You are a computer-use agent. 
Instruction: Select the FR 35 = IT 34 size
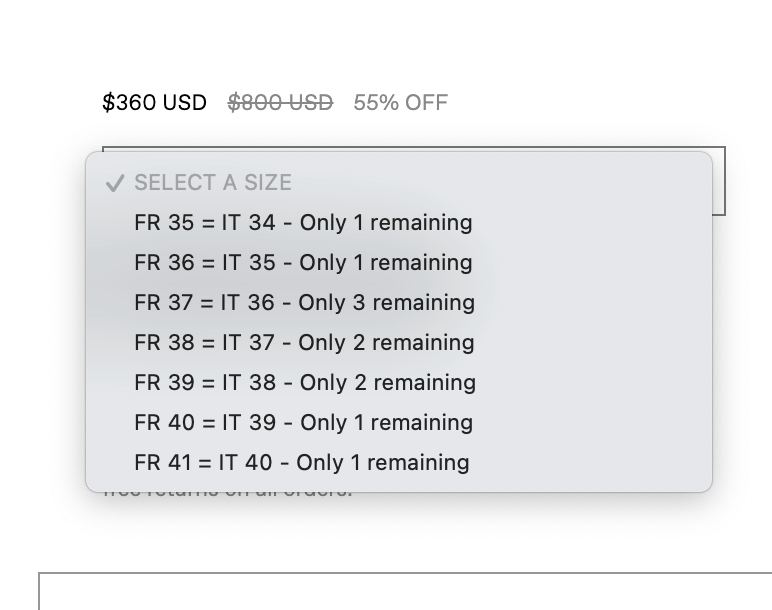303,222
